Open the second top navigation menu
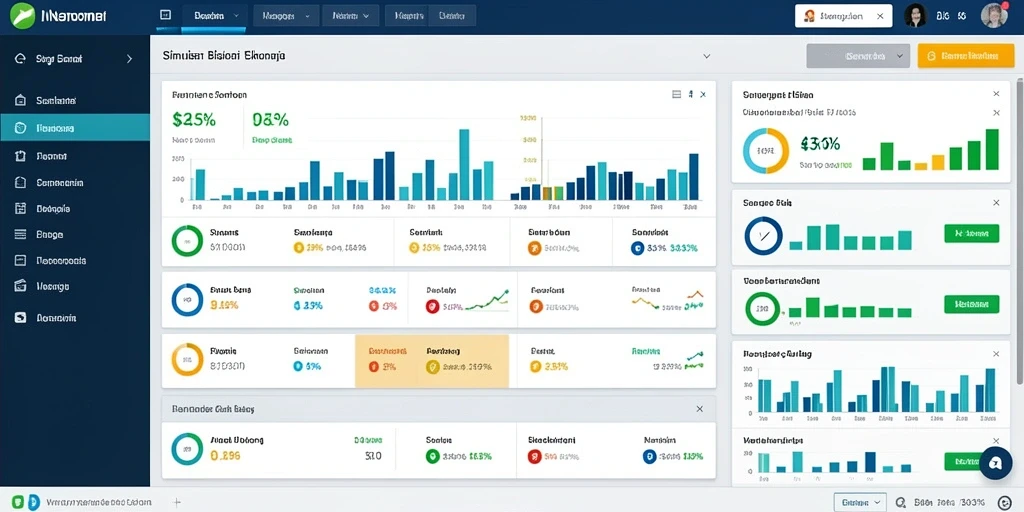 point(286,16)
